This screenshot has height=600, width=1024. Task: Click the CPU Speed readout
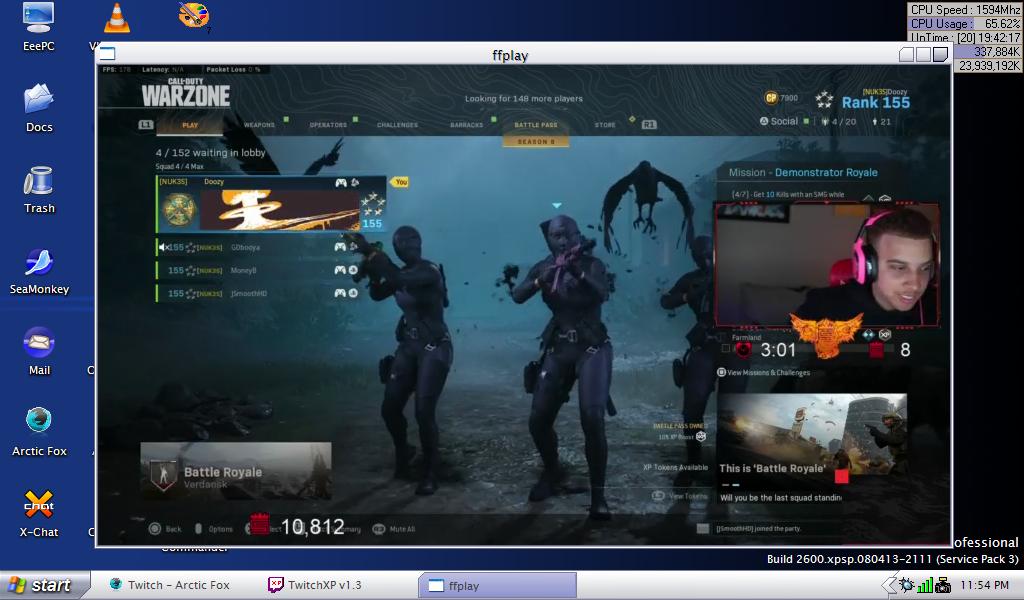(x=965, y=10)
